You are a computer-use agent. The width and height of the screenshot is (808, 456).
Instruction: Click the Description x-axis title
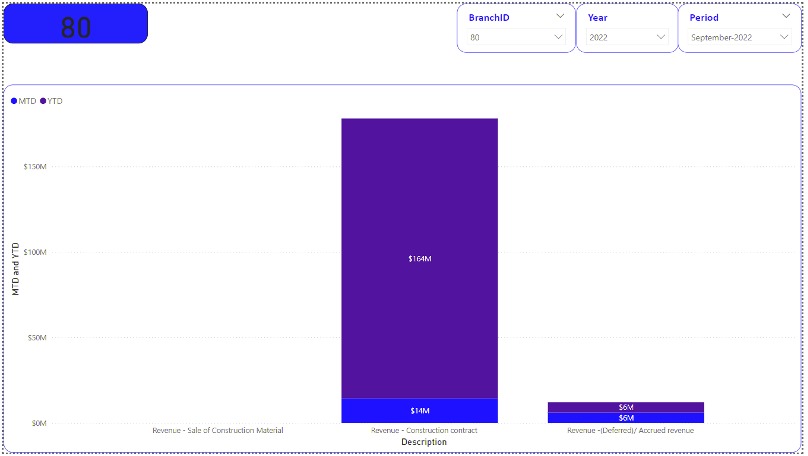pyautogui.click(x=423, y=442)
